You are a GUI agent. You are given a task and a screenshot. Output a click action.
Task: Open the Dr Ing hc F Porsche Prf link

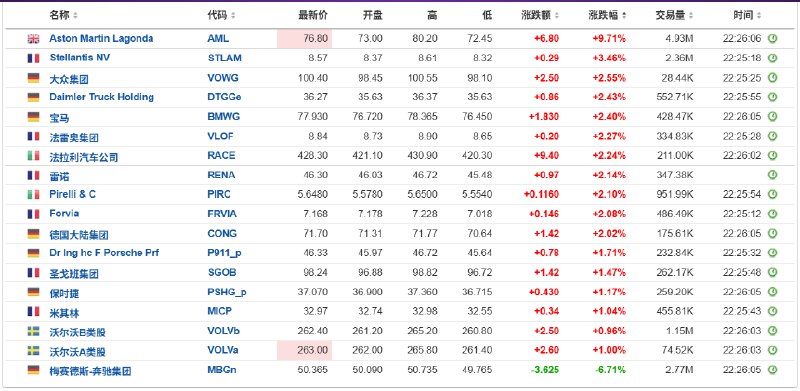[x=104, y=253]
